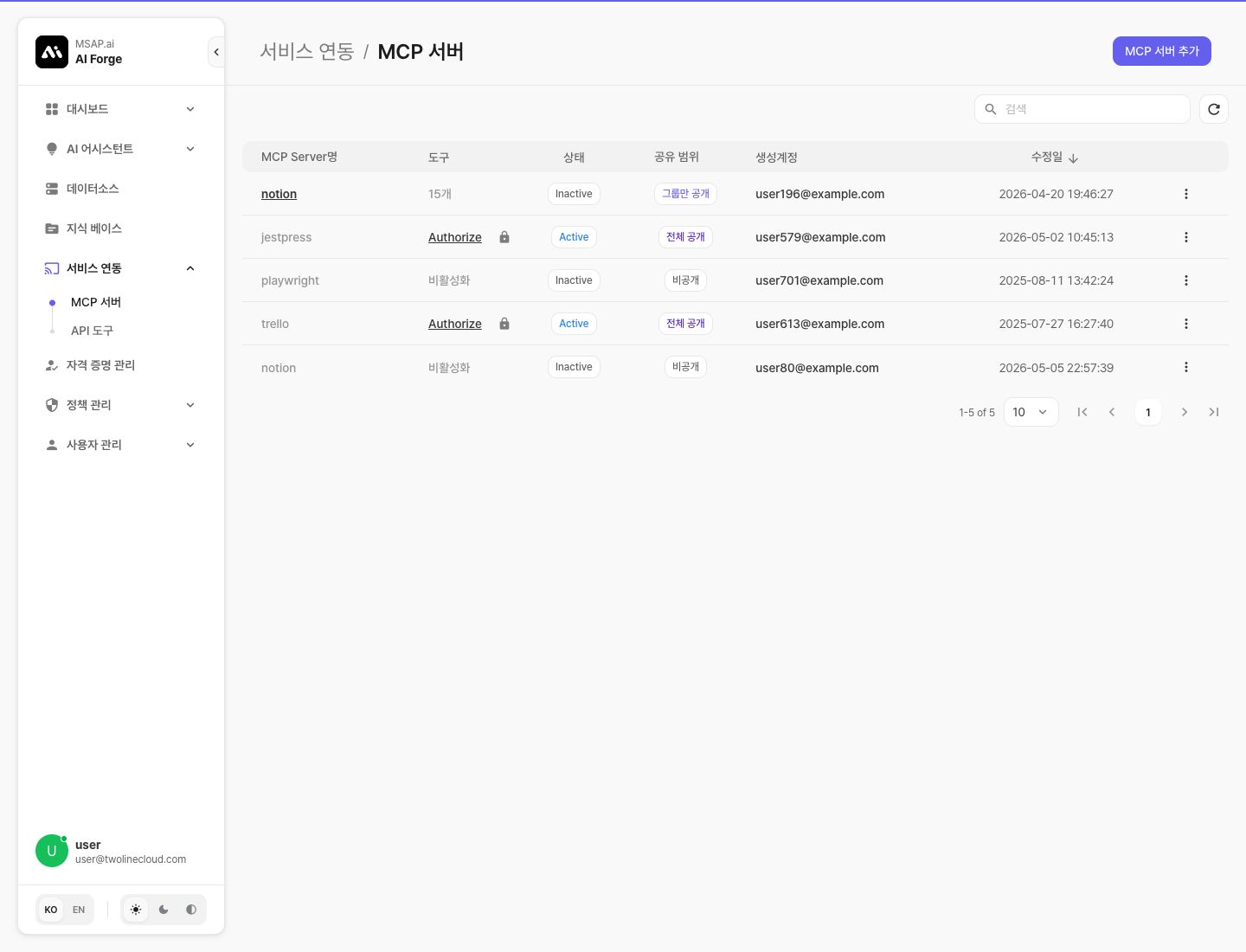
Task: Click the 자격 증명 관리 person icon
Action: click(x=52, y=365)
